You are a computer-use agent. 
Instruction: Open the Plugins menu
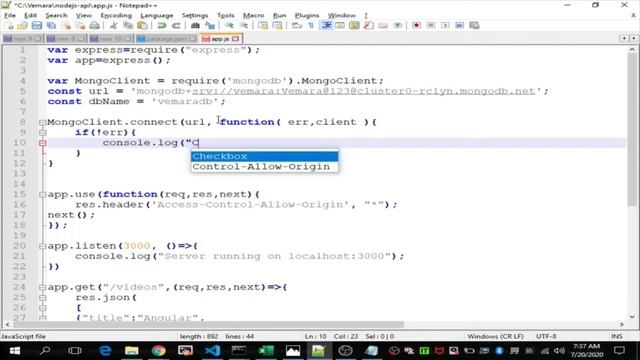click(x=307, y=15)
